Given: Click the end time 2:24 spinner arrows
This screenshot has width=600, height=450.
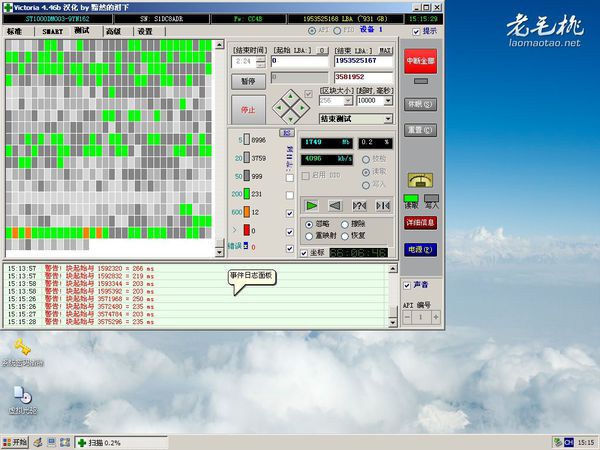Looking at the screenshot, I should click(261, 62).
